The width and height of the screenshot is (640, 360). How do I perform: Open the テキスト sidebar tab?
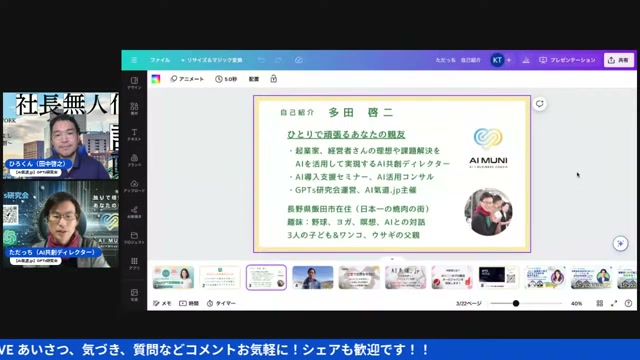tap(134, 134)
